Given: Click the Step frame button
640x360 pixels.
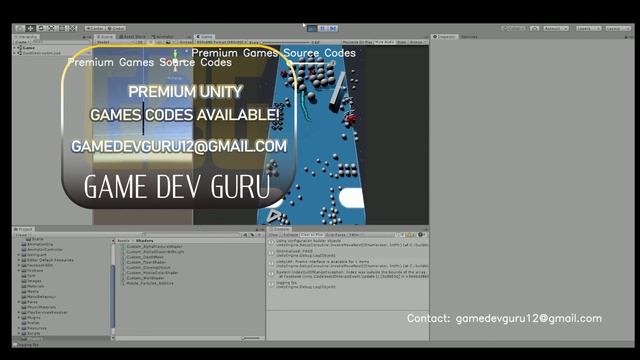Looking at the screenshot, I should point(333,29).
